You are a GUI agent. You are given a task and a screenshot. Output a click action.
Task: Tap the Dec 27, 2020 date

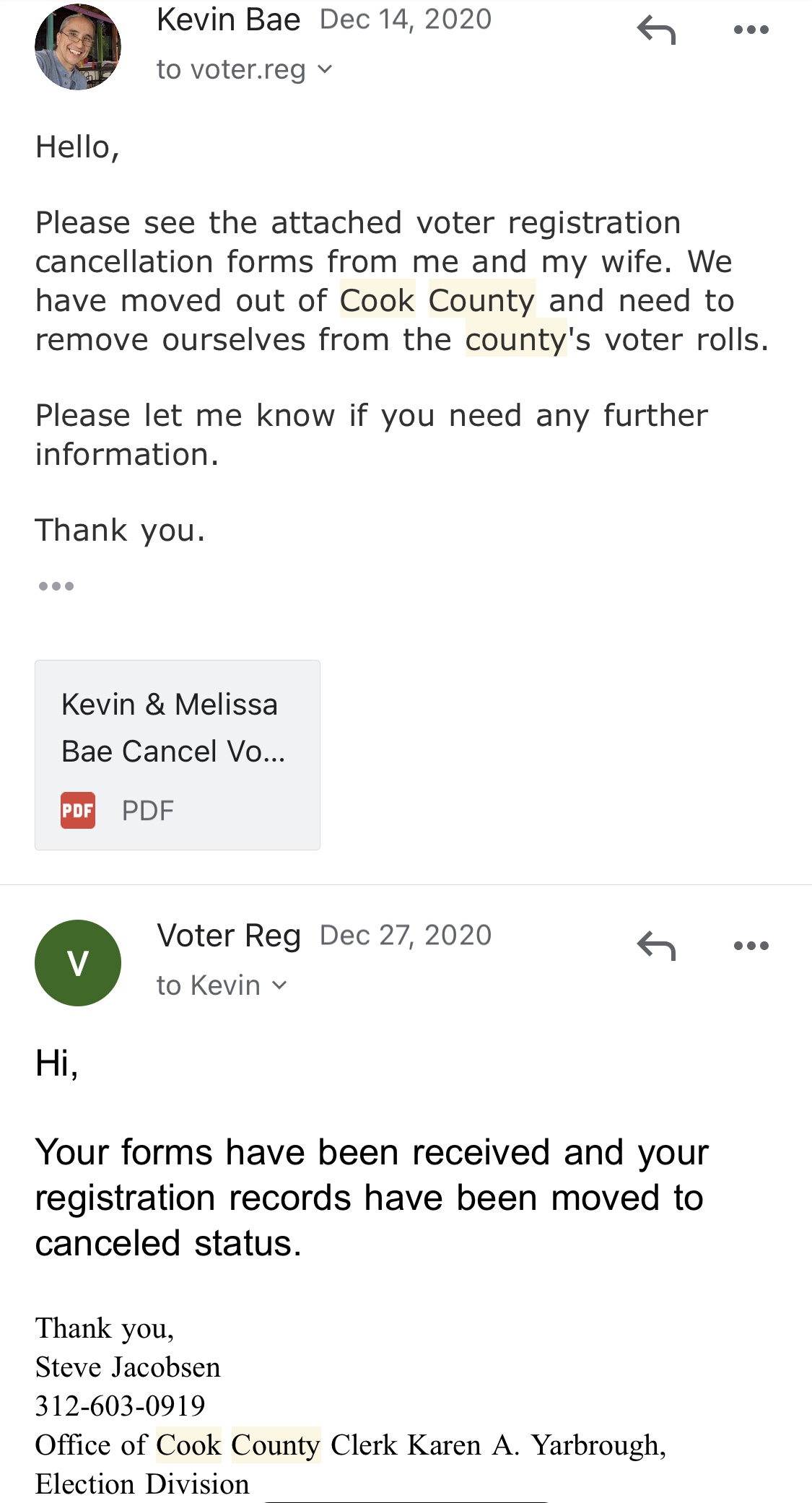(405, 936)
